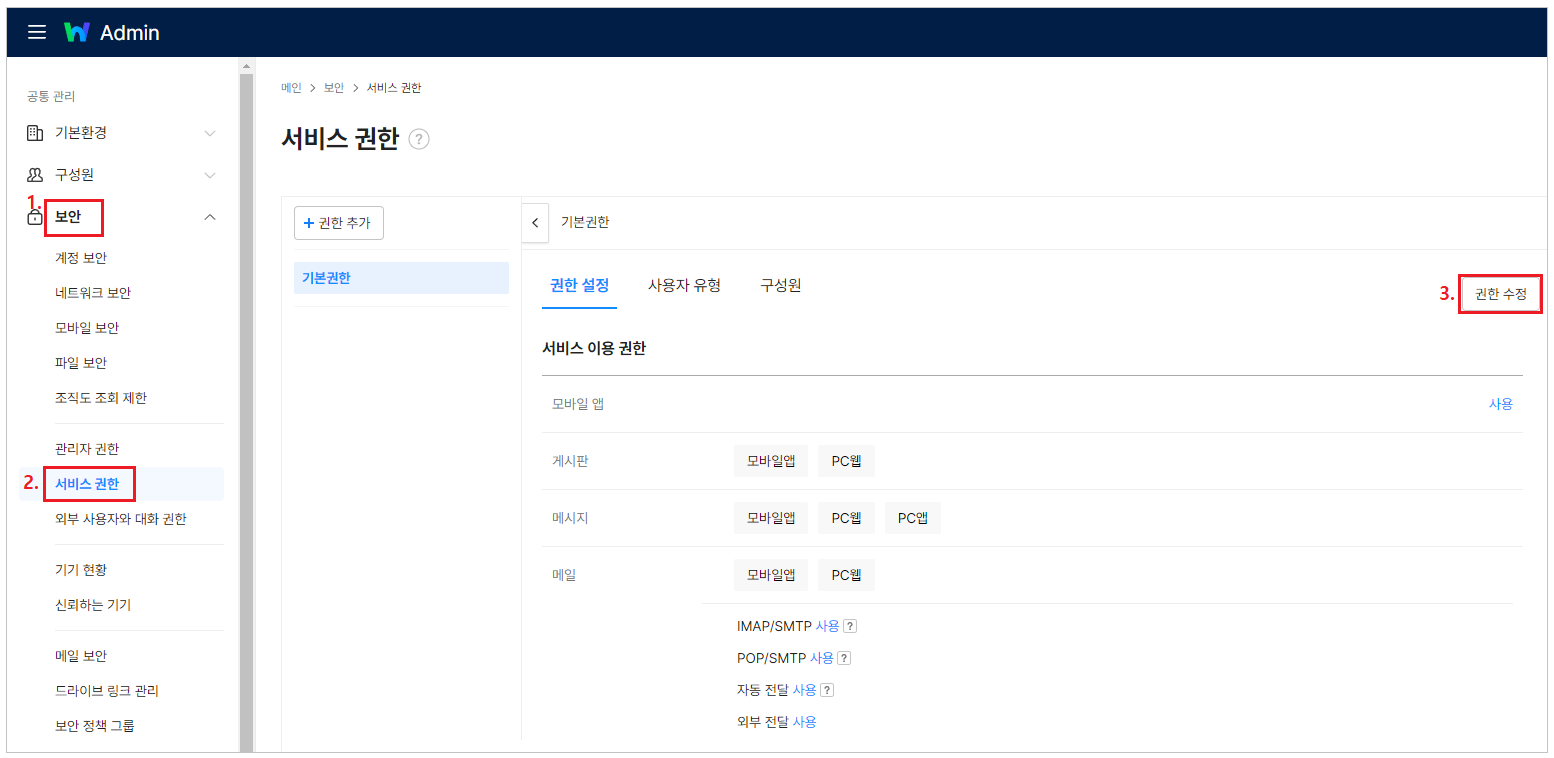Click the 보안 sidebar section label
Image resolution: width=1554 pixels, height=758 pixels.
pyautogui.click(x=68, y=217)
